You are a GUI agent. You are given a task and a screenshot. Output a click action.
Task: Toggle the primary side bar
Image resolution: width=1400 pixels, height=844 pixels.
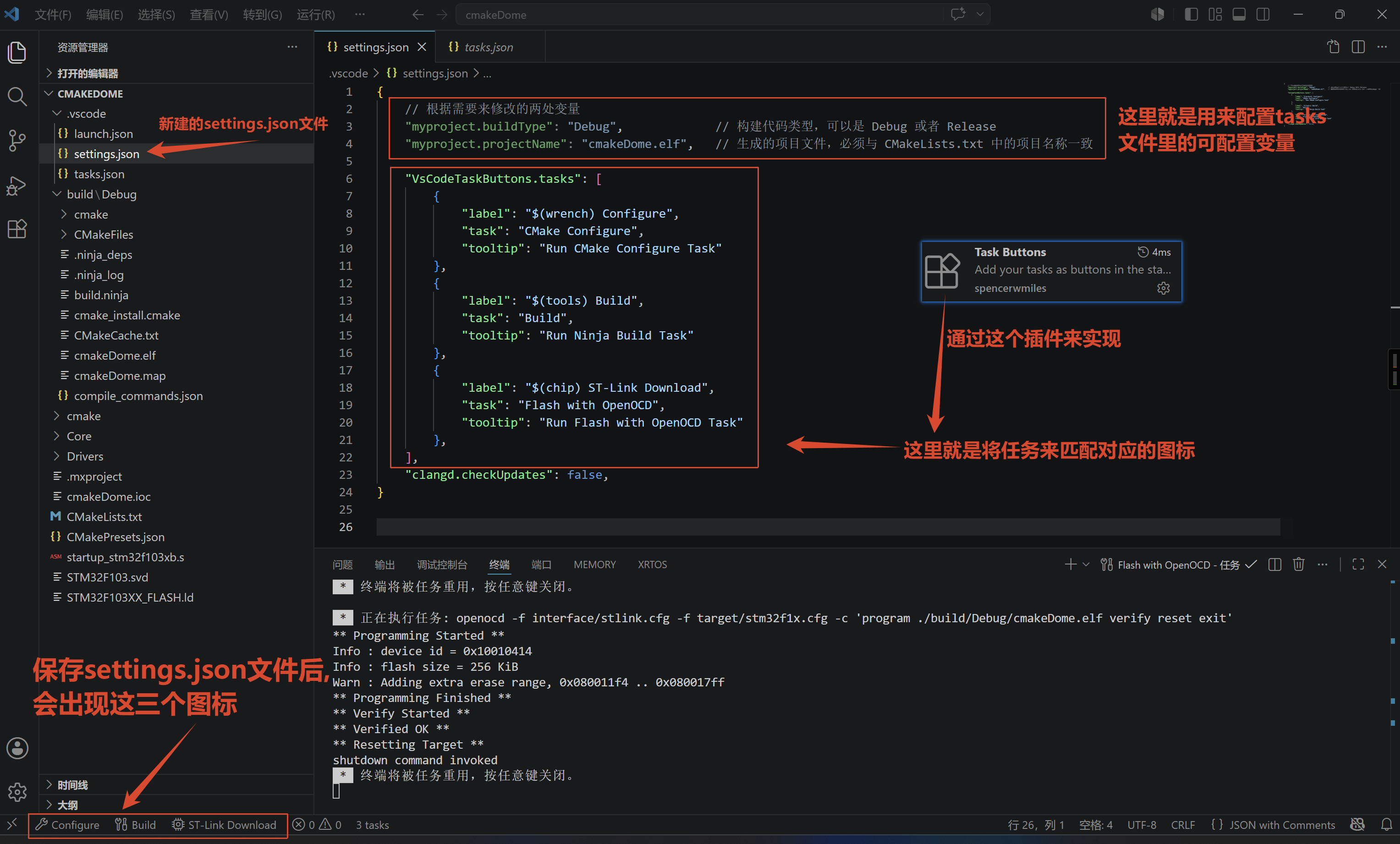coord(1191,14)
